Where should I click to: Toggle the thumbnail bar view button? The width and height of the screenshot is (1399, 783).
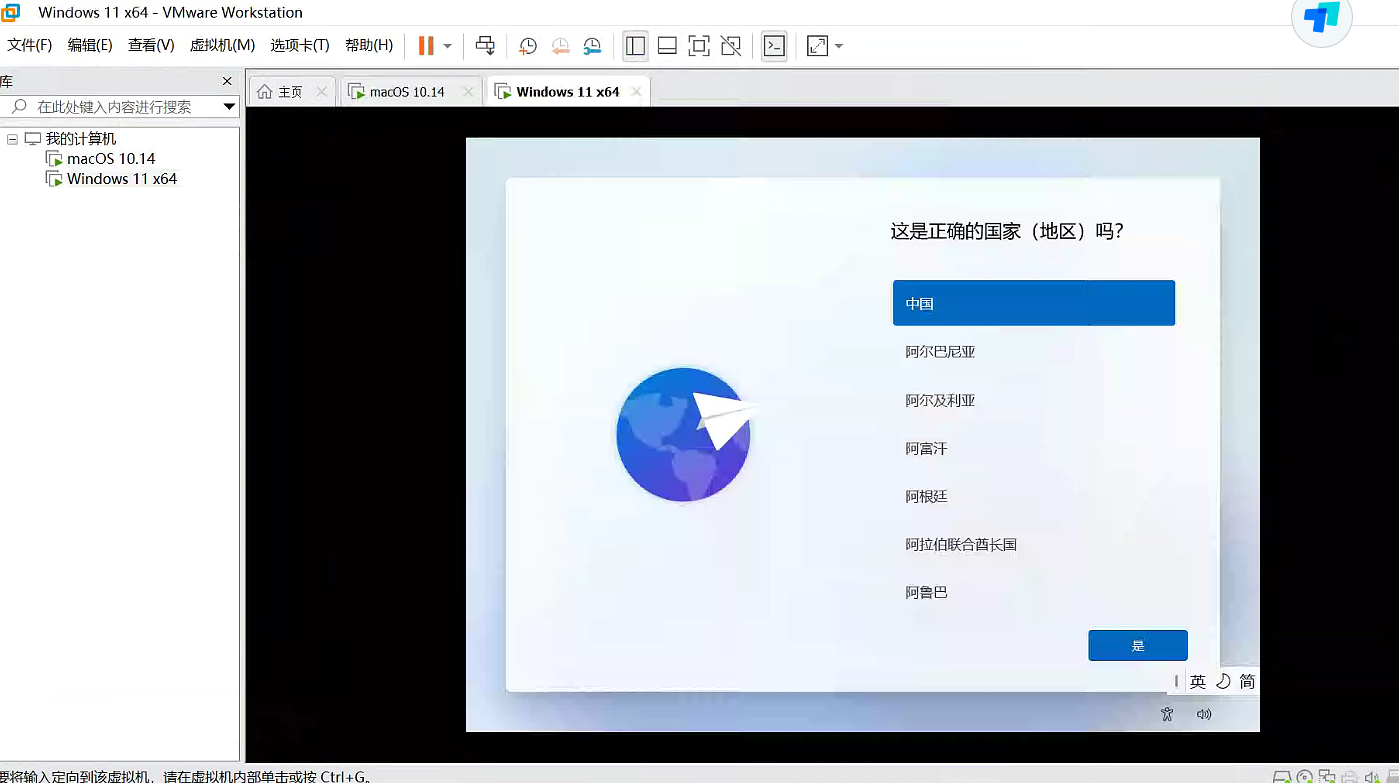pos(667,46)
